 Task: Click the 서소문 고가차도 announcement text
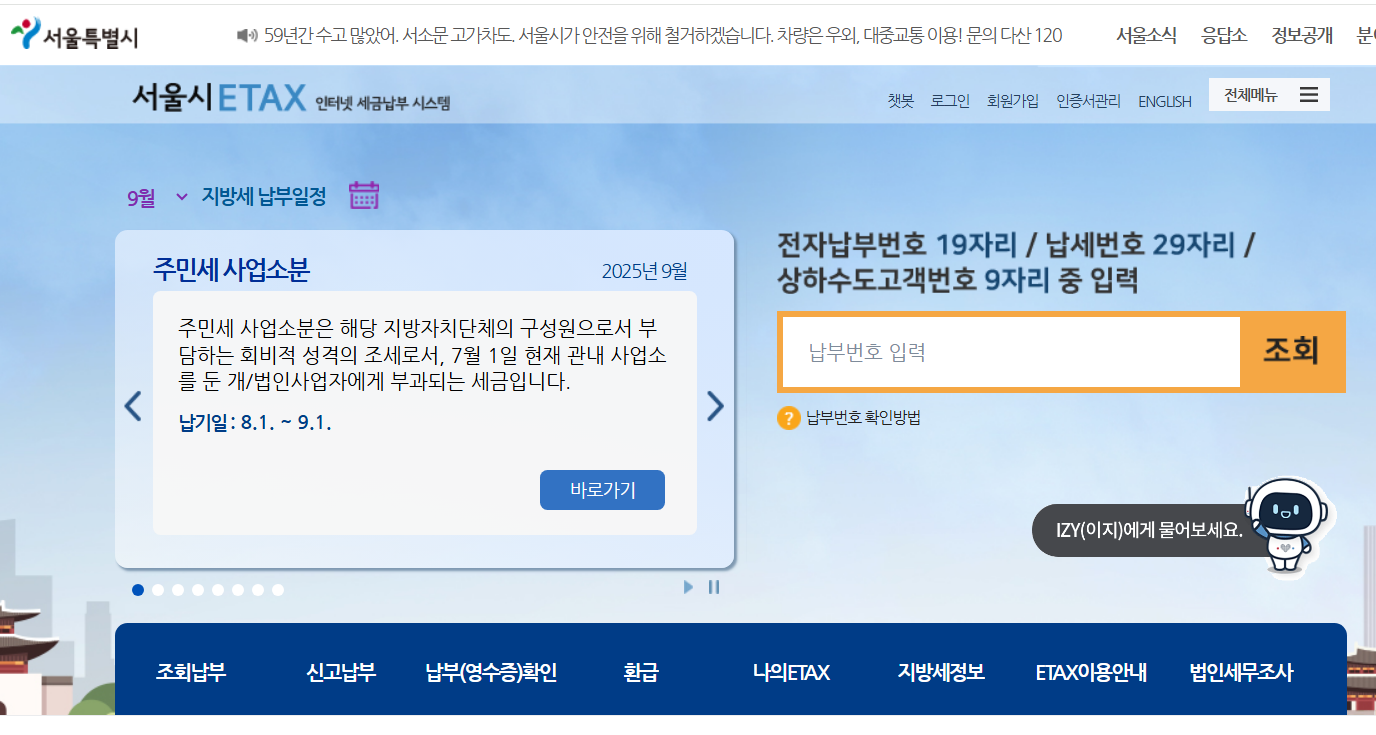click(663, 36)
